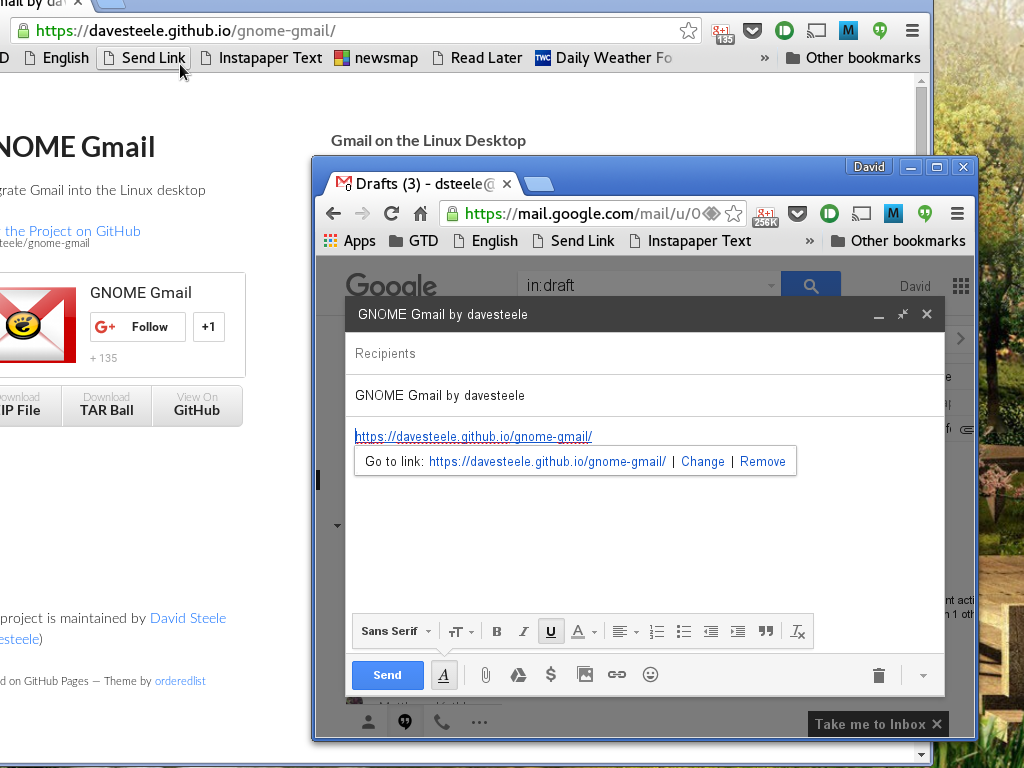Insert a quote block in the message
Viewport: 1024px width, 768px height.
(x=766, y=631)
